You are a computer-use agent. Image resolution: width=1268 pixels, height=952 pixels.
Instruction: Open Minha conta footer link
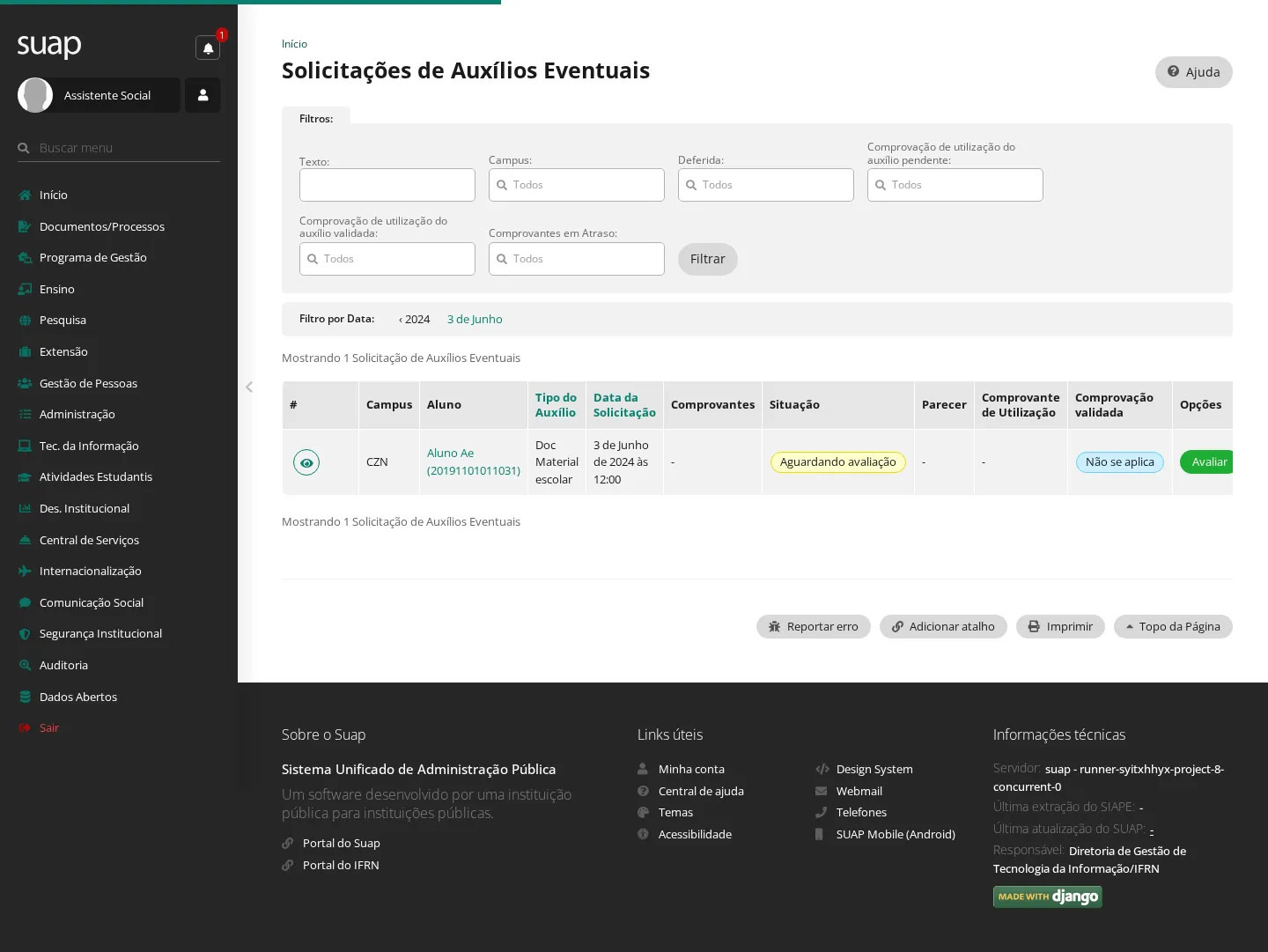pos(691,769)
